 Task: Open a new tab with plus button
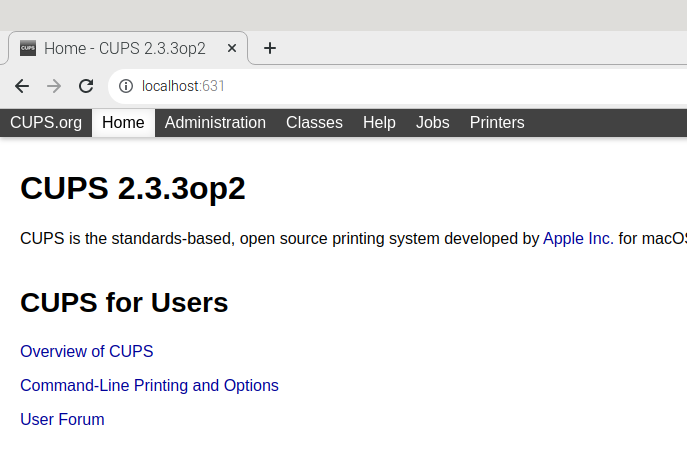pyautogui.click(x=270, y=48)
